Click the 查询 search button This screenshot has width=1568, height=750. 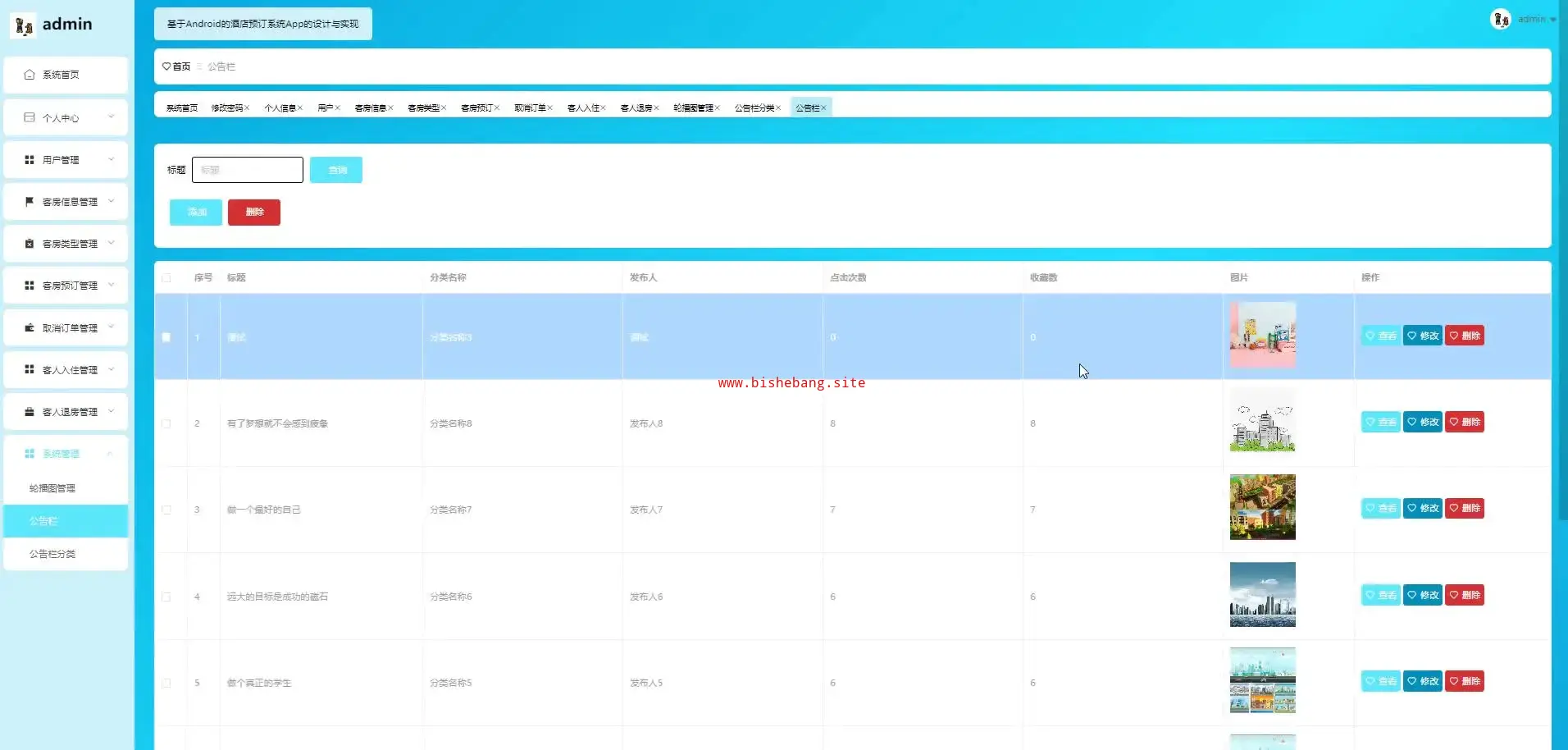pyautogui.click(x=336, y=170)
